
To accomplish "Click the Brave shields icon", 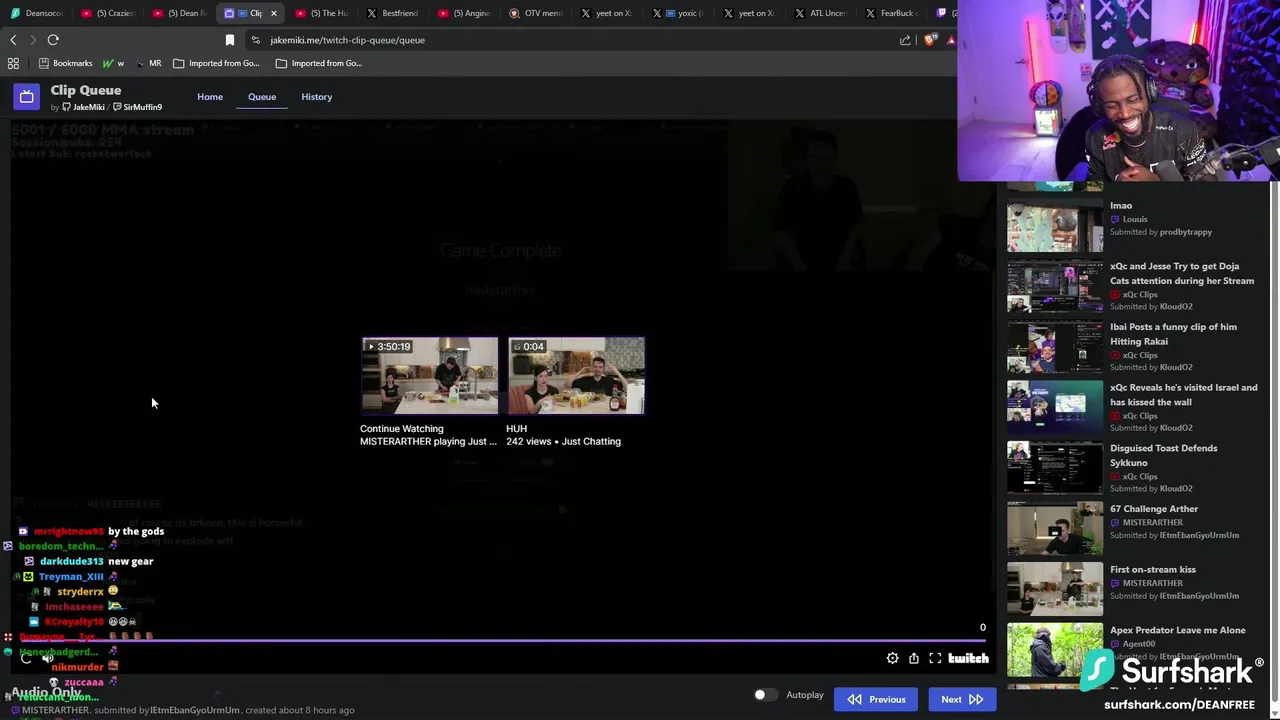I will click(931, 40).
